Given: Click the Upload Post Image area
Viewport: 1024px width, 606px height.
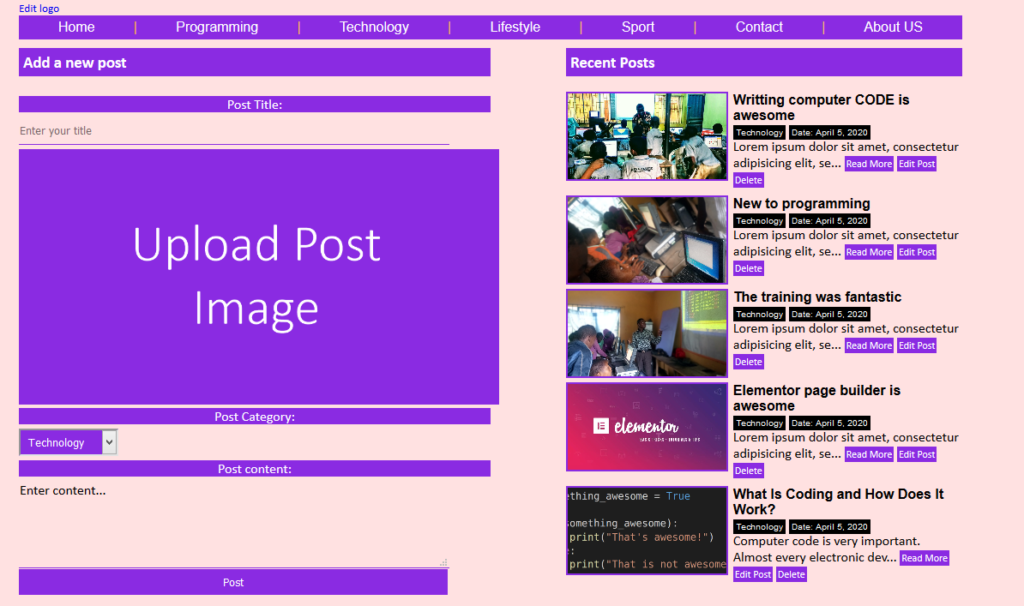Looking at the screenshot, I should (x=257, y=276).
